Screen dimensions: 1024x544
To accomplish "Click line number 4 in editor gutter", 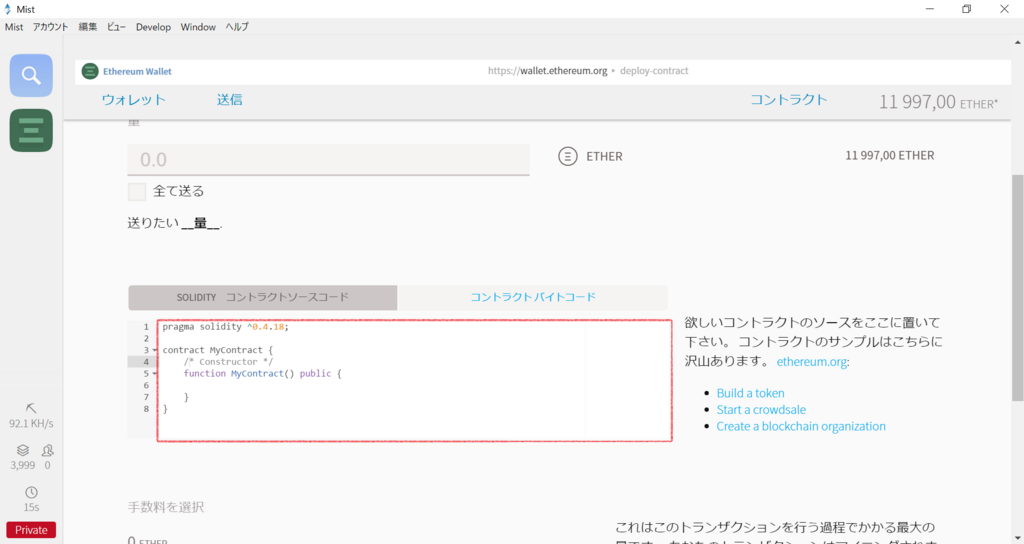I will pos(146,362).
